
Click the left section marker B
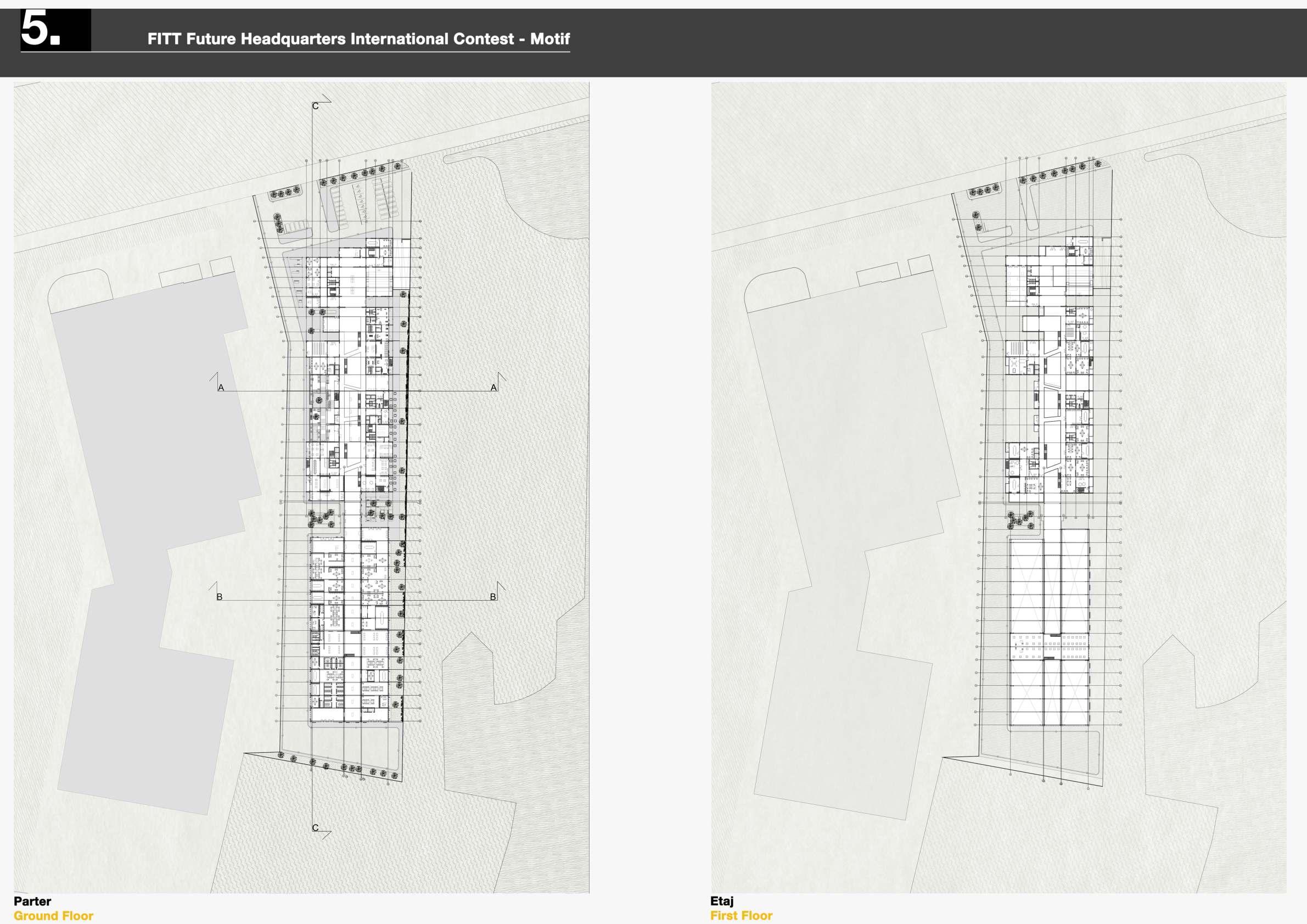pyautogui.click(x=220, y=597)
